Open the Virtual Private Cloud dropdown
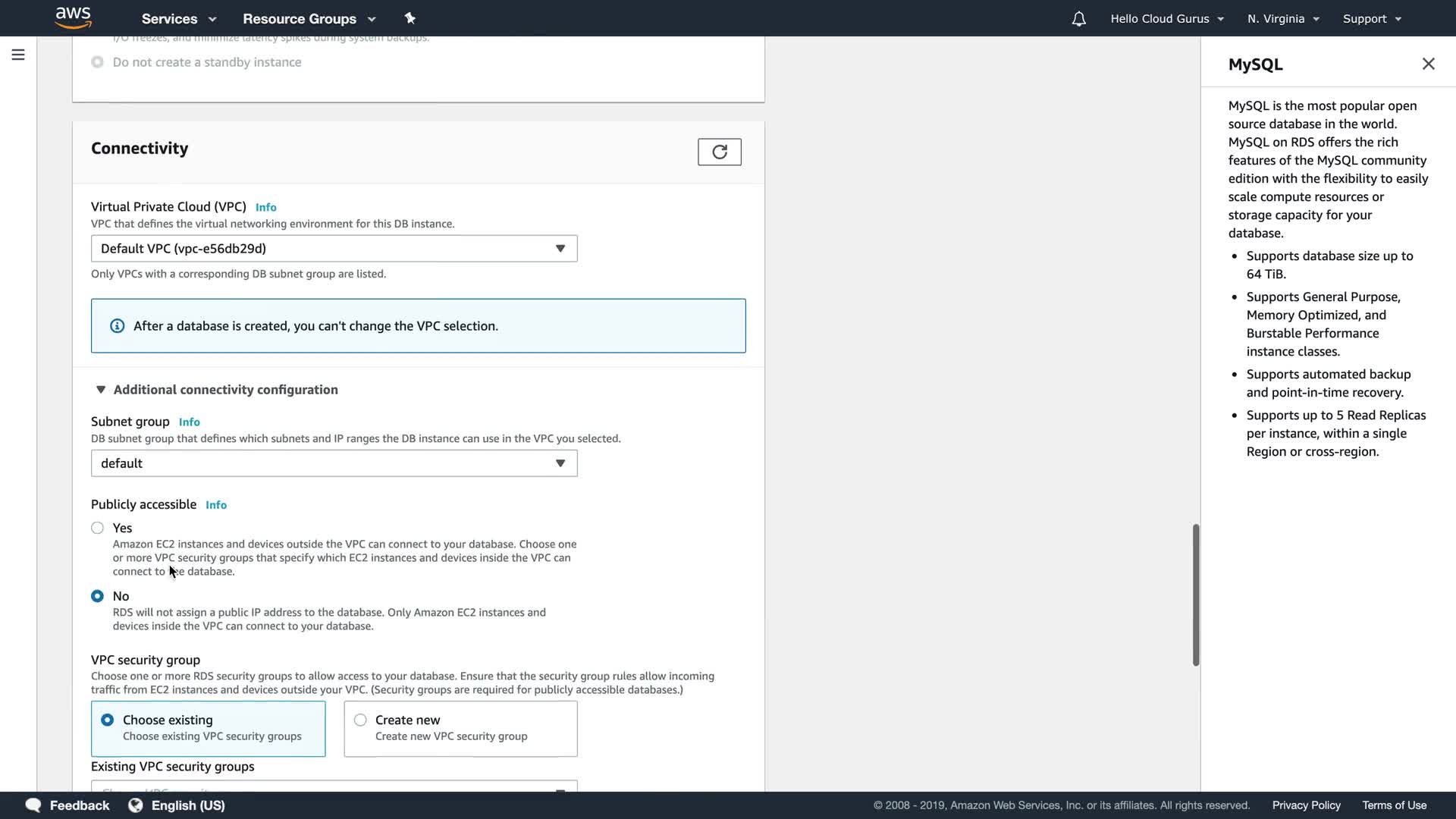Screen dimensions: 1456x819 [x=334, y=249]
